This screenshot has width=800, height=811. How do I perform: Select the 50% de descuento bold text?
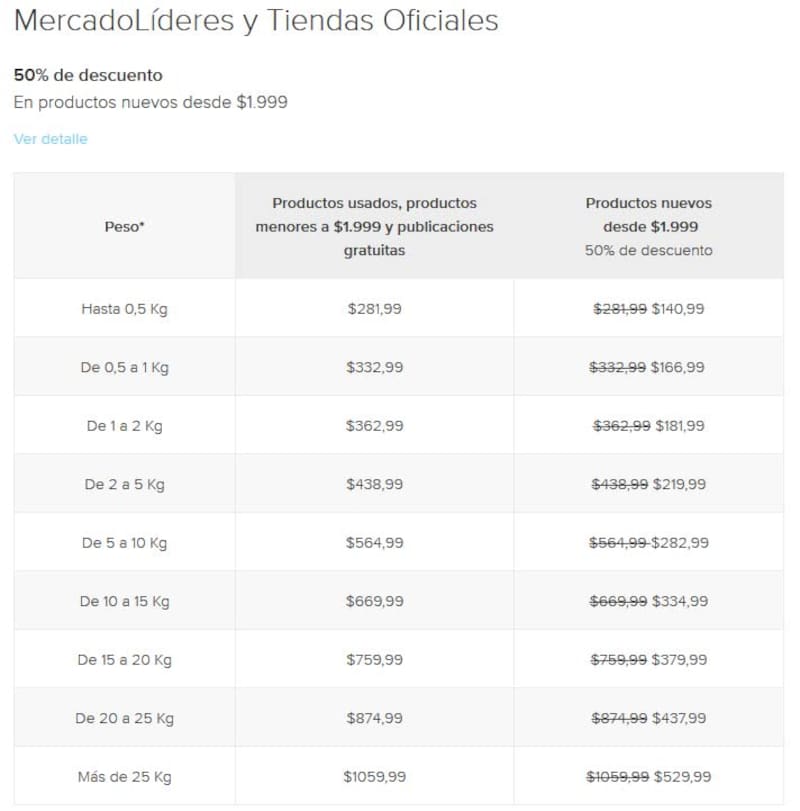(x=88, y=75)
